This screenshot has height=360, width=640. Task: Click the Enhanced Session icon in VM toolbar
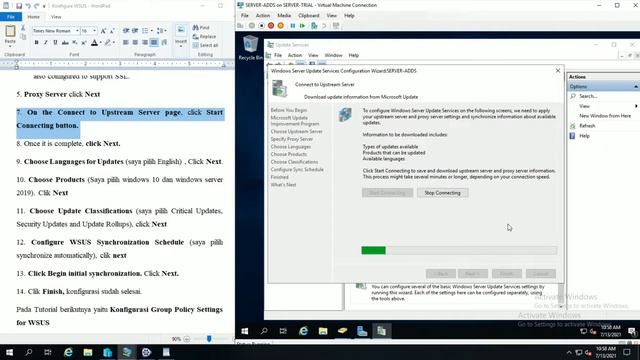pyautogui.click(x=336, y=26)
